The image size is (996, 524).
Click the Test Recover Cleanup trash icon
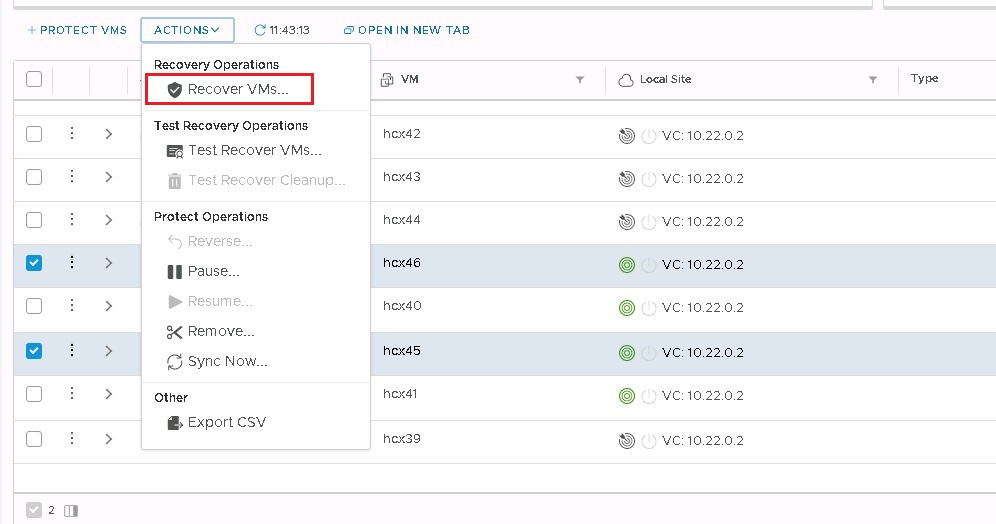pyautogui.click(x=175, y=181)
